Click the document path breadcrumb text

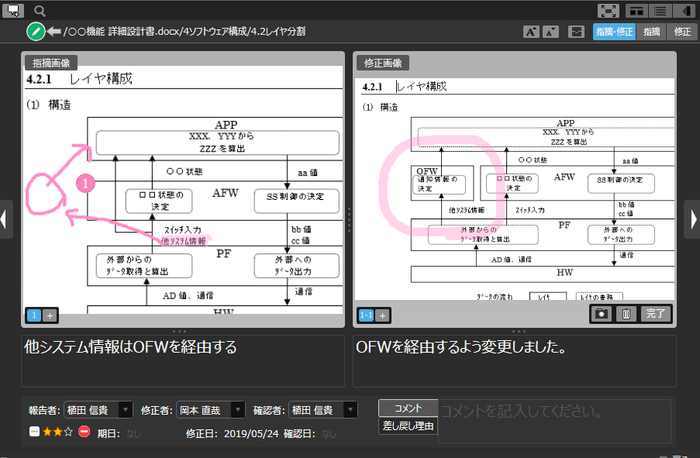tap(184, 32)
